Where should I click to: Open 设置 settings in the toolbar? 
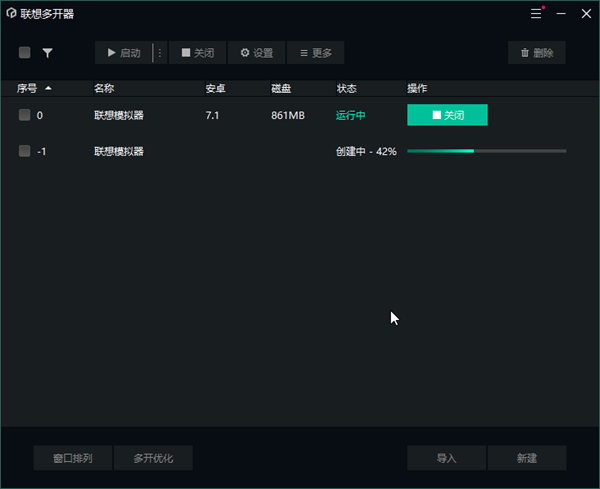point(256,53)
